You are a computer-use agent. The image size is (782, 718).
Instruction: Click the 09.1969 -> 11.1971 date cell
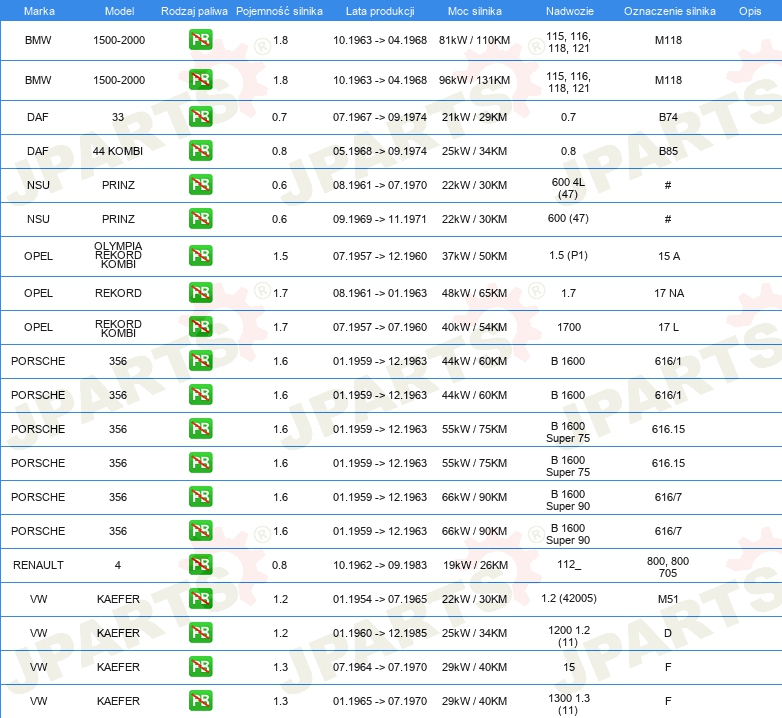pos(380,219)
